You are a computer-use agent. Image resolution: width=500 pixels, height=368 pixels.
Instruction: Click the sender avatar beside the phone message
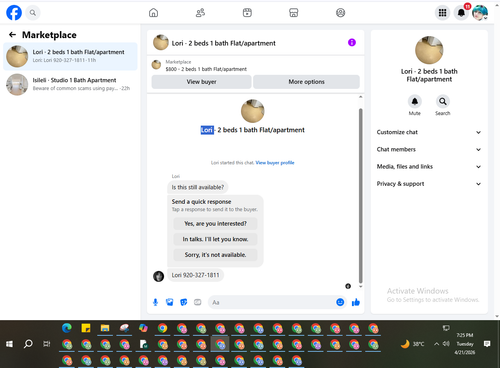158,276
